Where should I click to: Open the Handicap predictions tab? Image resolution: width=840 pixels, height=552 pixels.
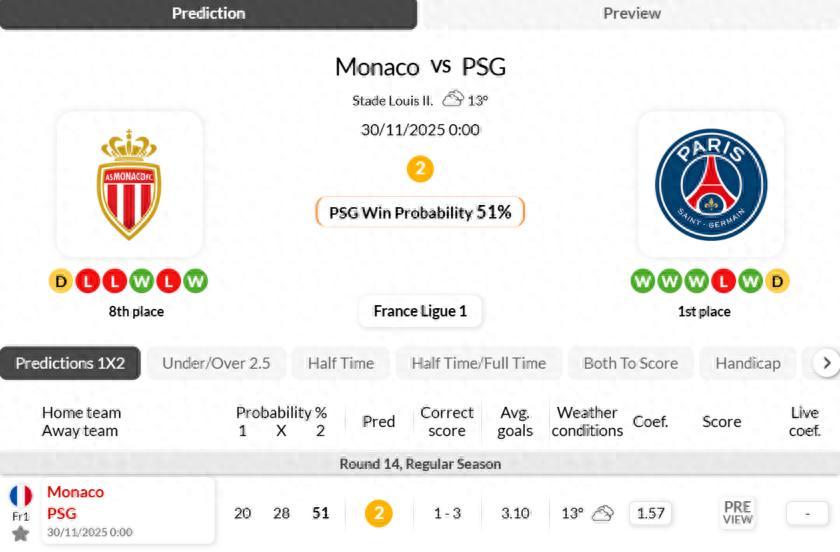click(747, 363)
